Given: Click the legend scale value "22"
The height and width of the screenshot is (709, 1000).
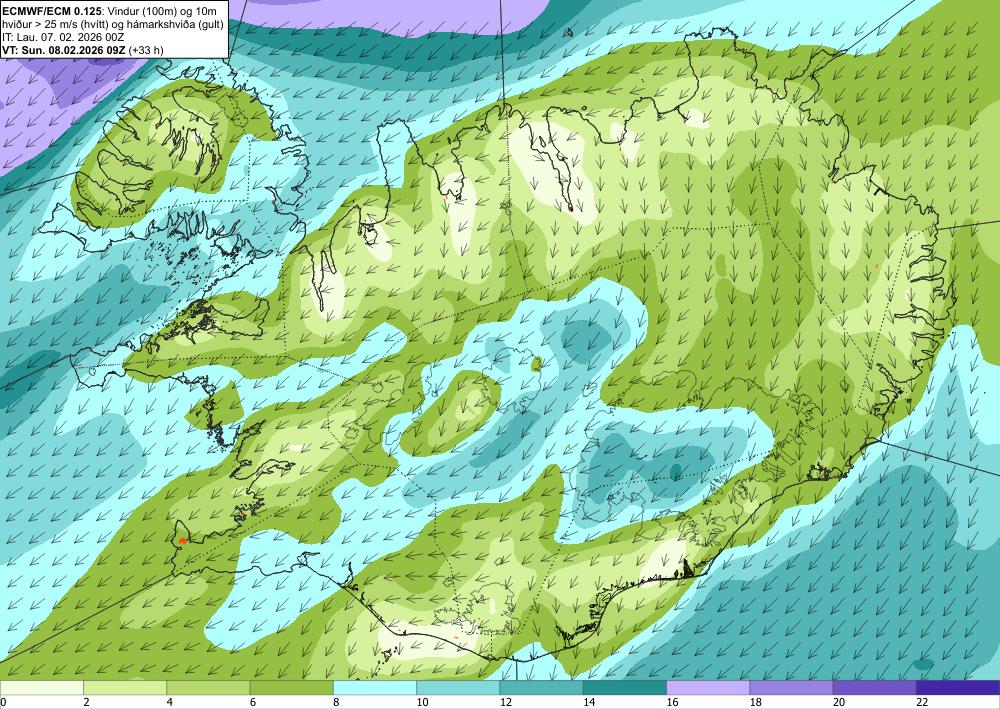Looking at the screenshot, I should click(923, 702).
